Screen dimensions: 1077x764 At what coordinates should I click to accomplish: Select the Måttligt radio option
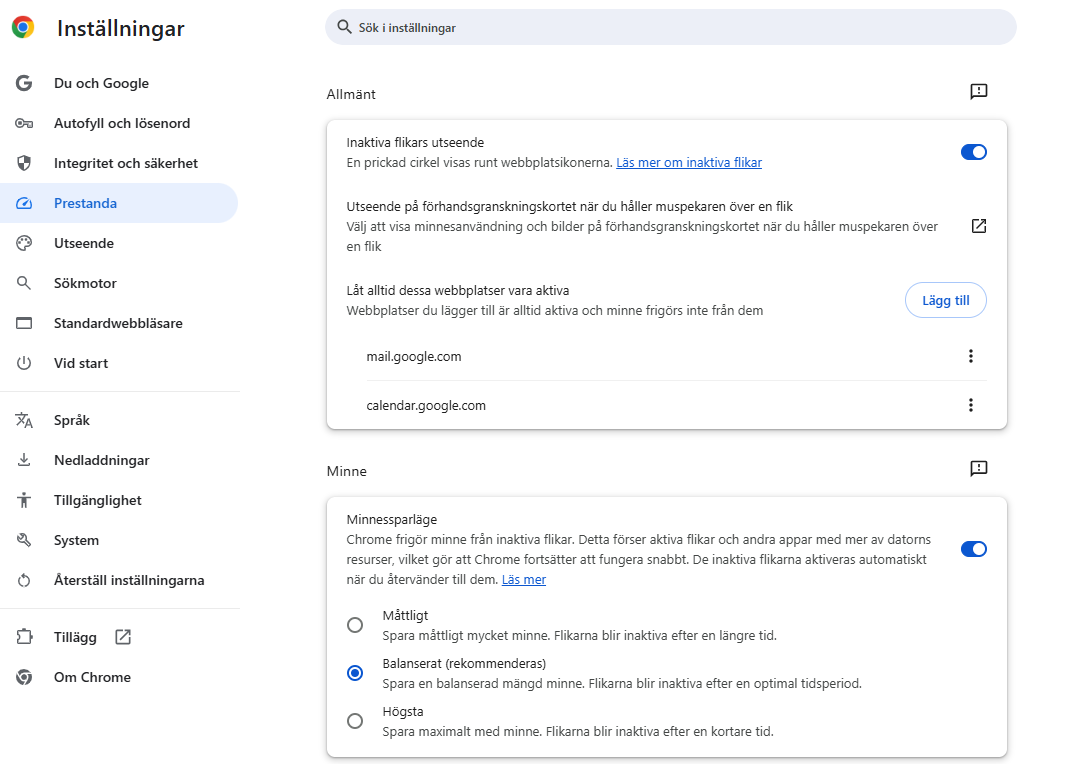[x=355, y=625]
